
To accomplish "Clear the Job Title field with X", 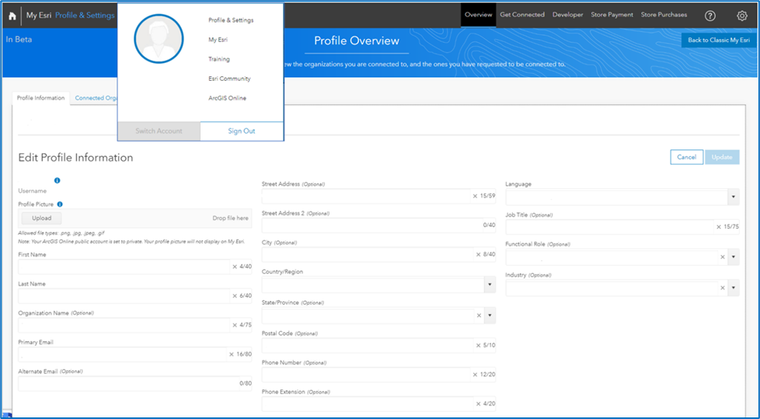I will (718, 226).
